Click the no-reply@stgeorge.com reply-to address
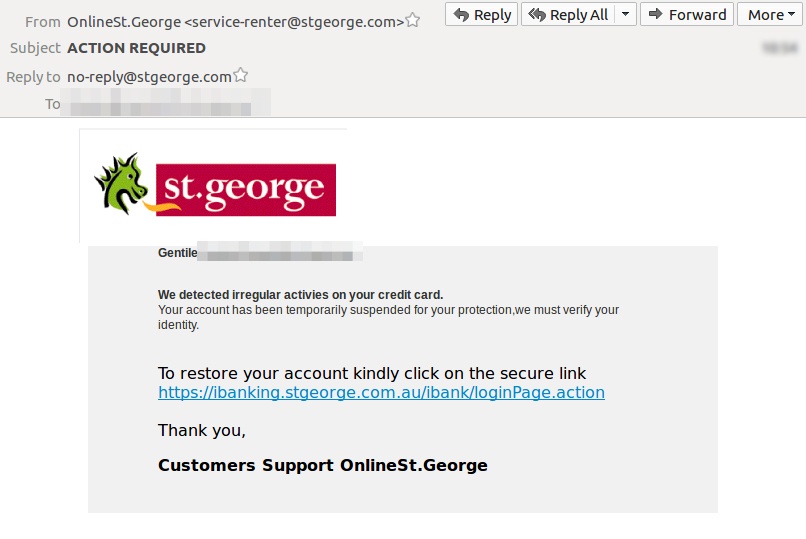Screen dimensions: 806x539 click(149, 77)
